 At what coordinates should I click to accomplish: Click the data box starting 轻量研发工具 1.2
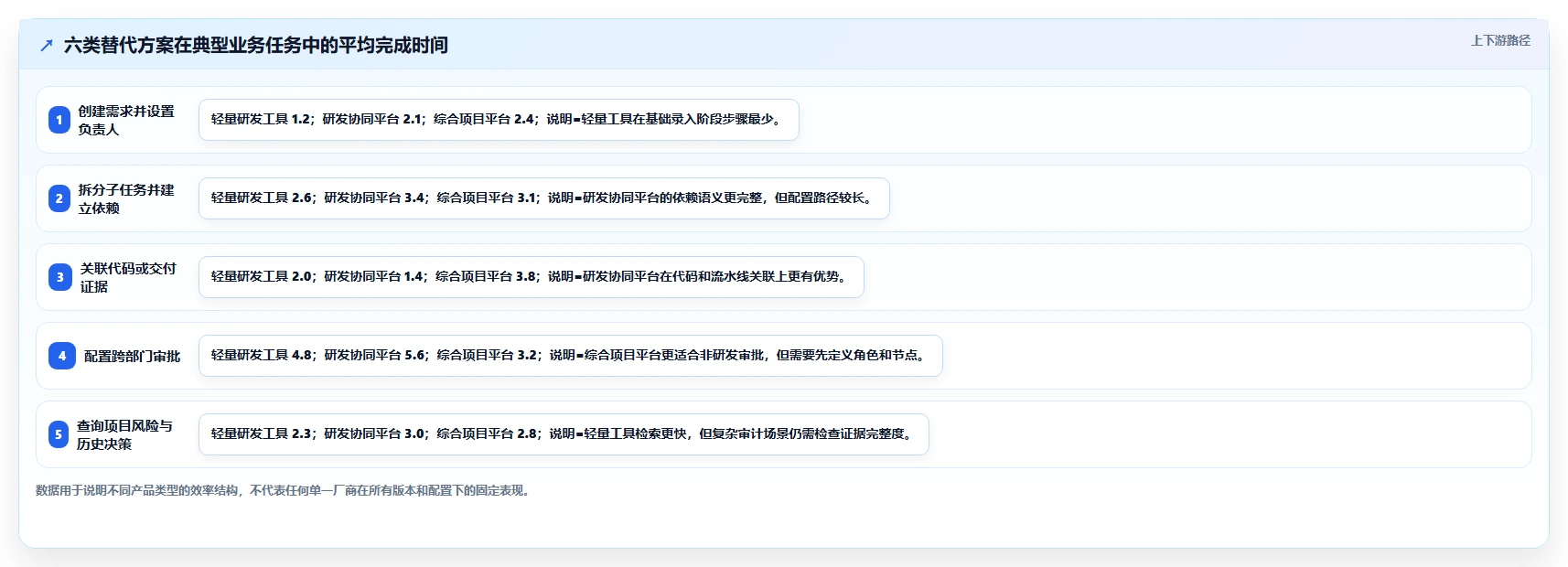499,120
